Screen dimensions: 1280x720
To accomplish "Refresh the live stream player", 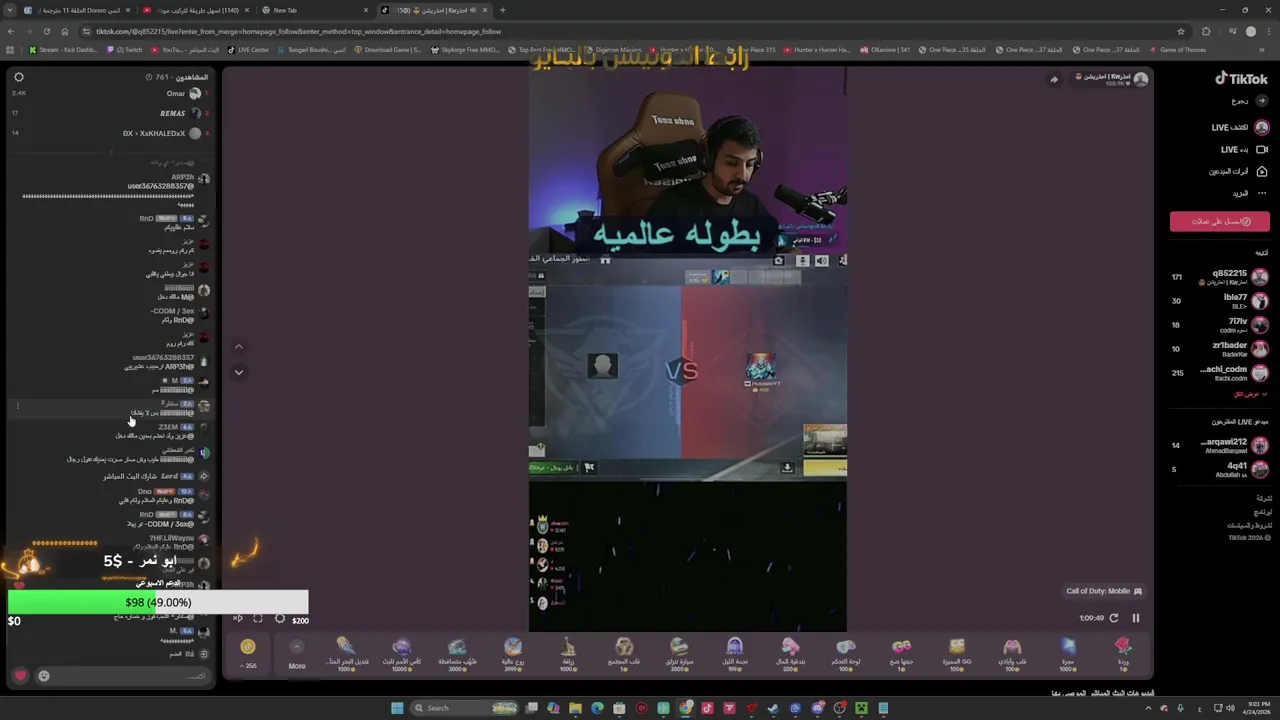I will [1114, 618].
